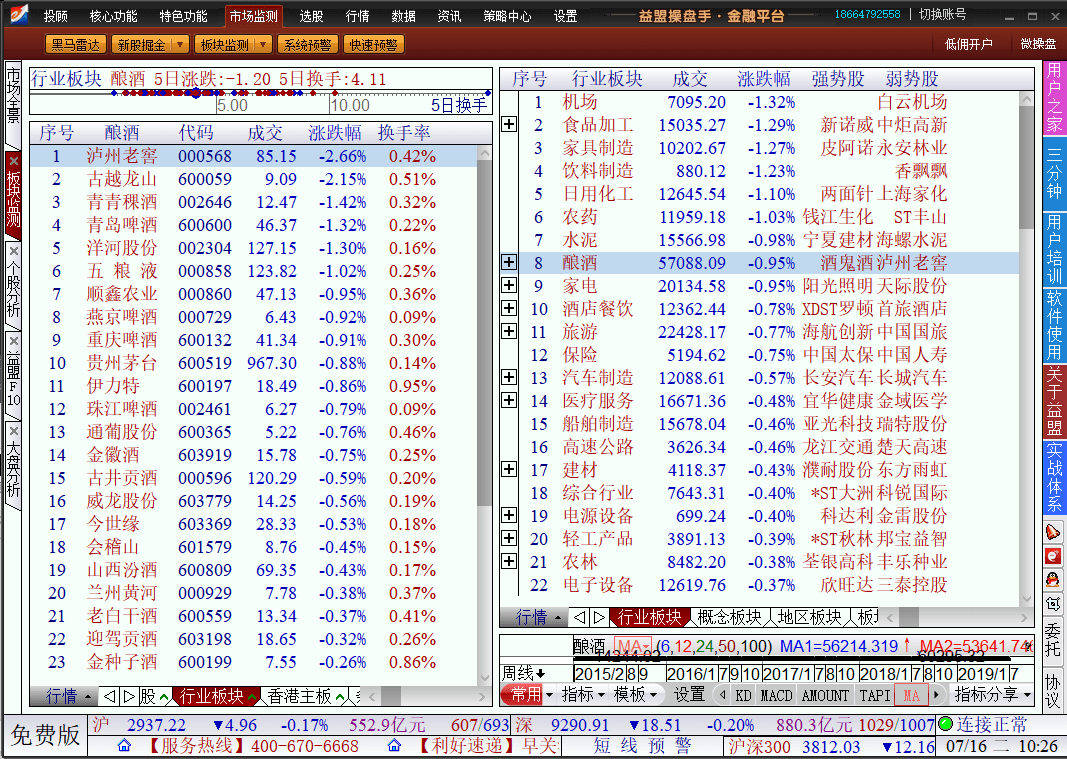Screen dimensions: 1067x759
Task: Click the 短线预警 status bar button
Action: [x=642, y=746]
